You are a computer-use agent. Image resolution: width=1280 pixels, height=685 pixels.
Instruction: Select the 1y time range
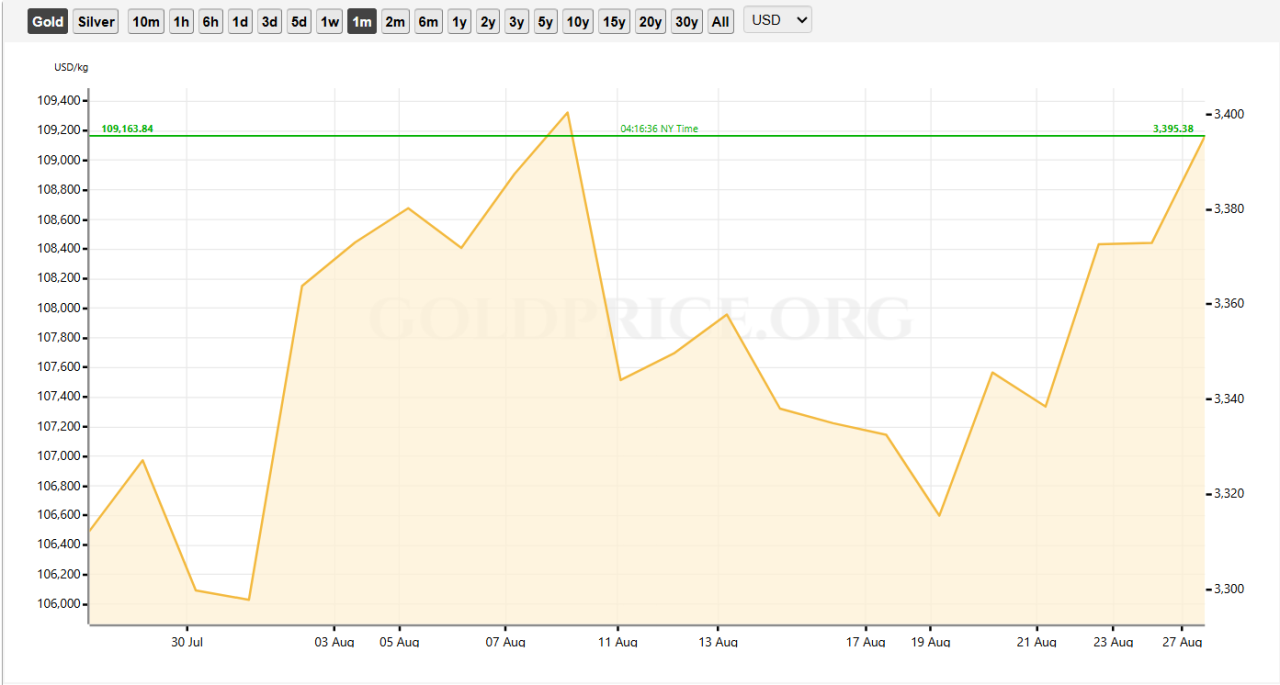(459, 21)
